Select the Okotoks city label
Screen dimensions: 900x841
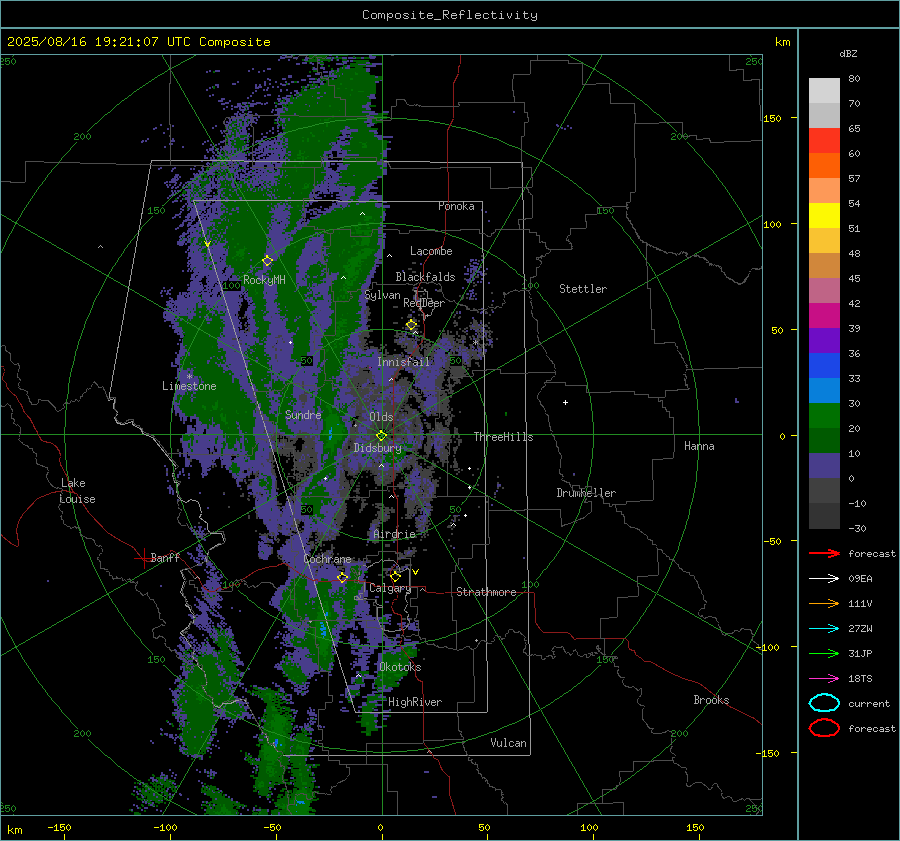400,667
